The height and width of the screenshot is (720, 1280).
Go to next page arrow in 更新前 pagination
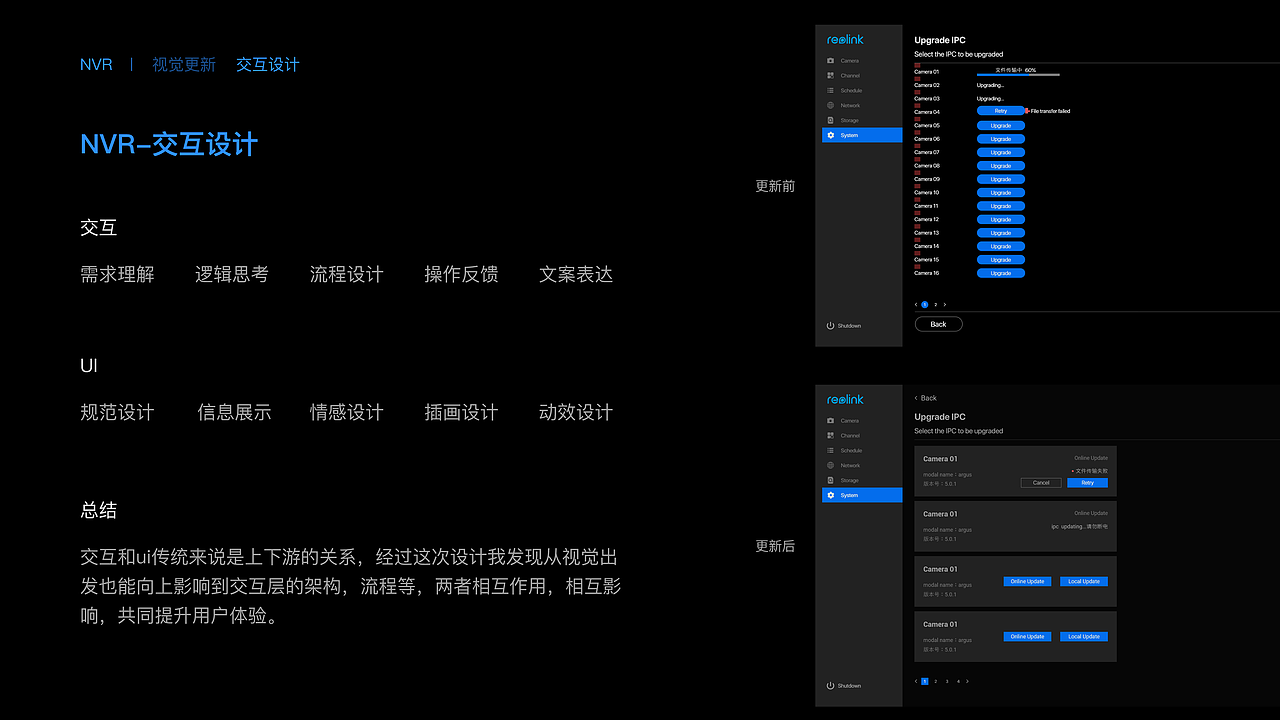945,304
